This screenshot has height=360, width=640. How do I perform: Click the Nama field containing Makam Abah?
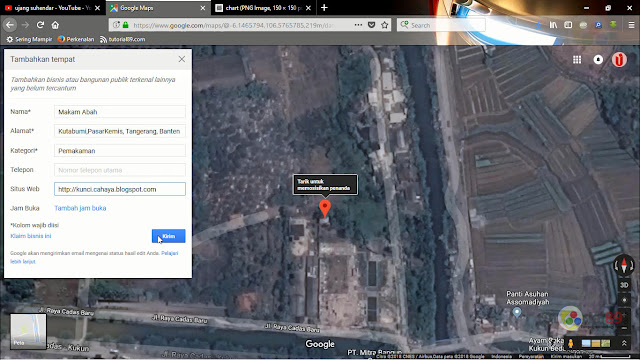click(x=120, y=111)
